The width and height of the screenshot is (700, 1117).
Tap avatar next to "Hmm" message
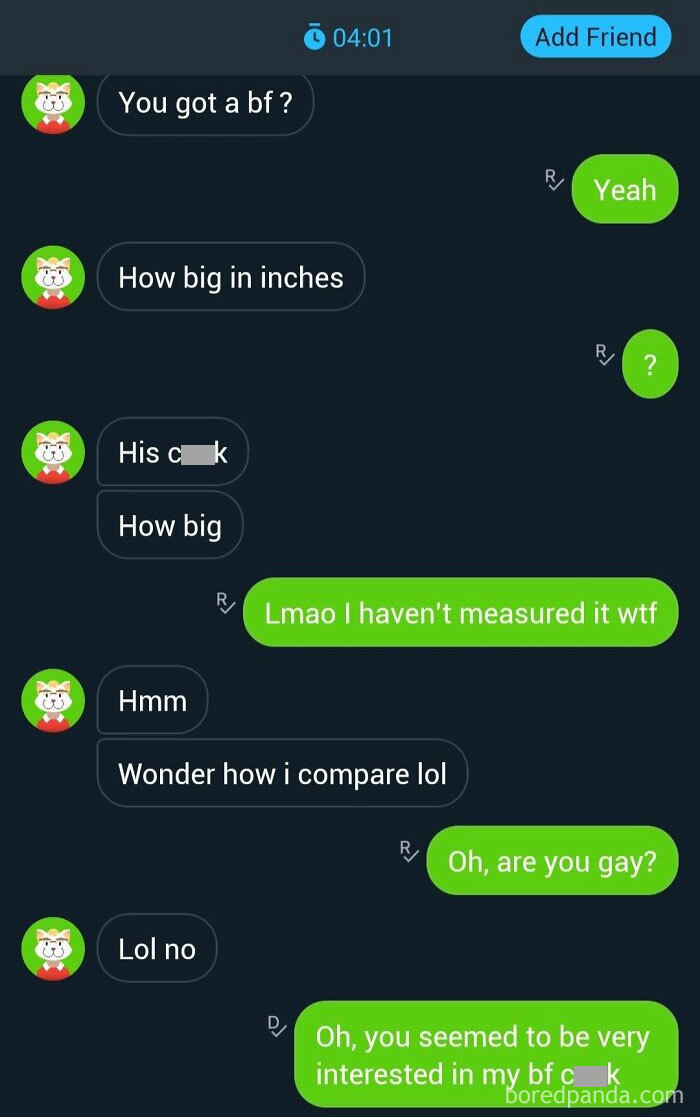tap(53, 700)
